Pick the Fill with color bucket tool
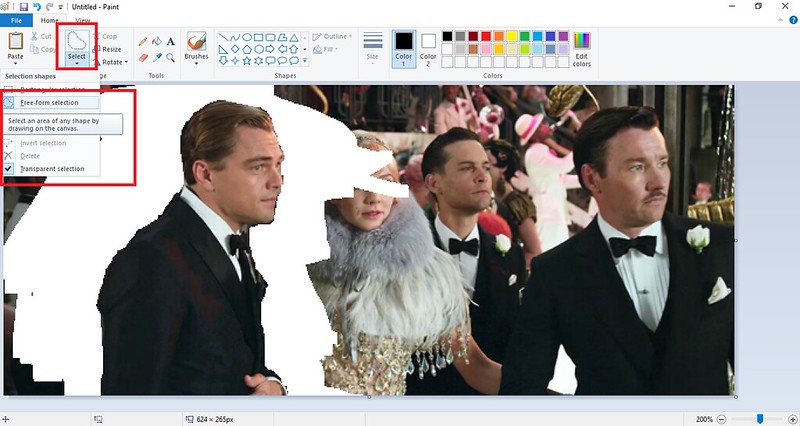The image size is (800, 426). (x=157, y=42)
